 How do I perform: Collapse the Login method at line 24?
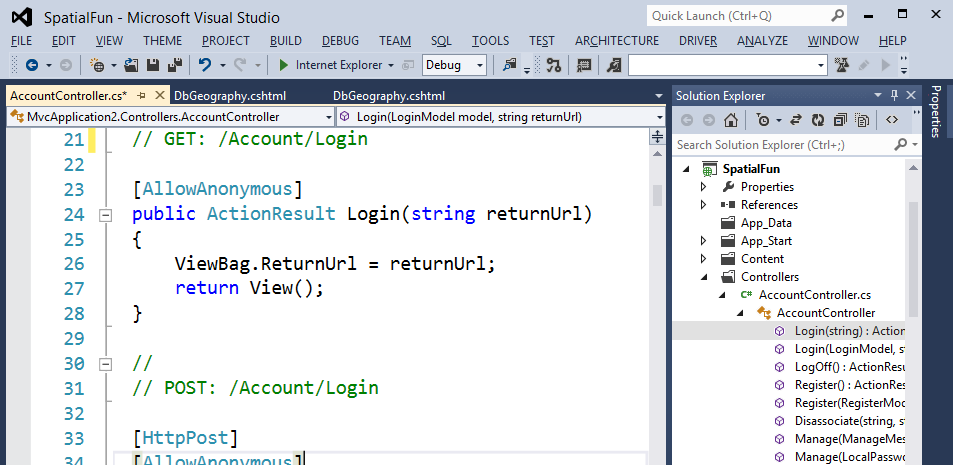pyautogui.click(x=104, y=215)
